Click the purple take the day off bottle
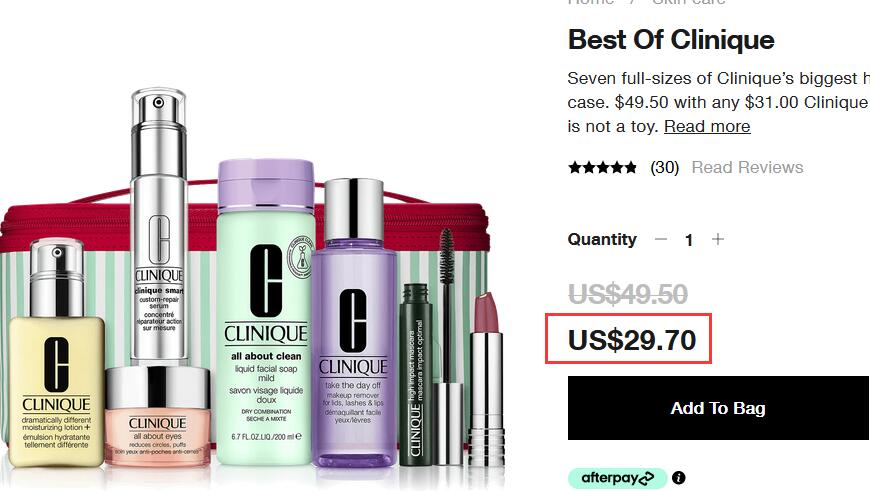Screen dimensions: 870x491 [x=353, y=323]
